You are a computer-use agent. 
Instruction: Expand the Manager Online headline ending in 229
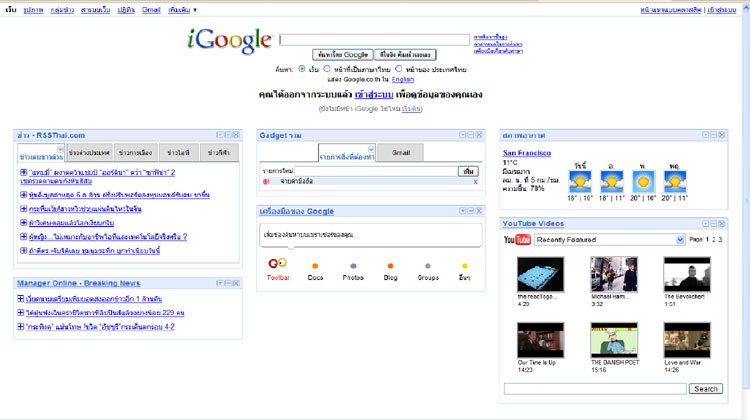[x=21, y=312]
